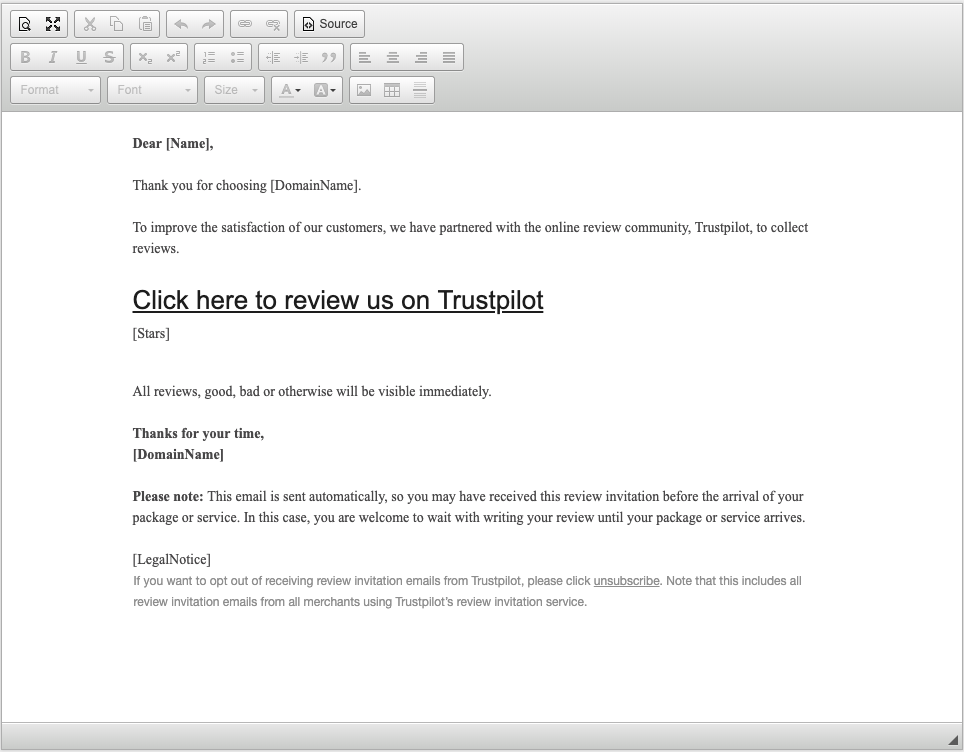Align text to the left
Screen dimensions: 964x752
[x=365, y=57]
